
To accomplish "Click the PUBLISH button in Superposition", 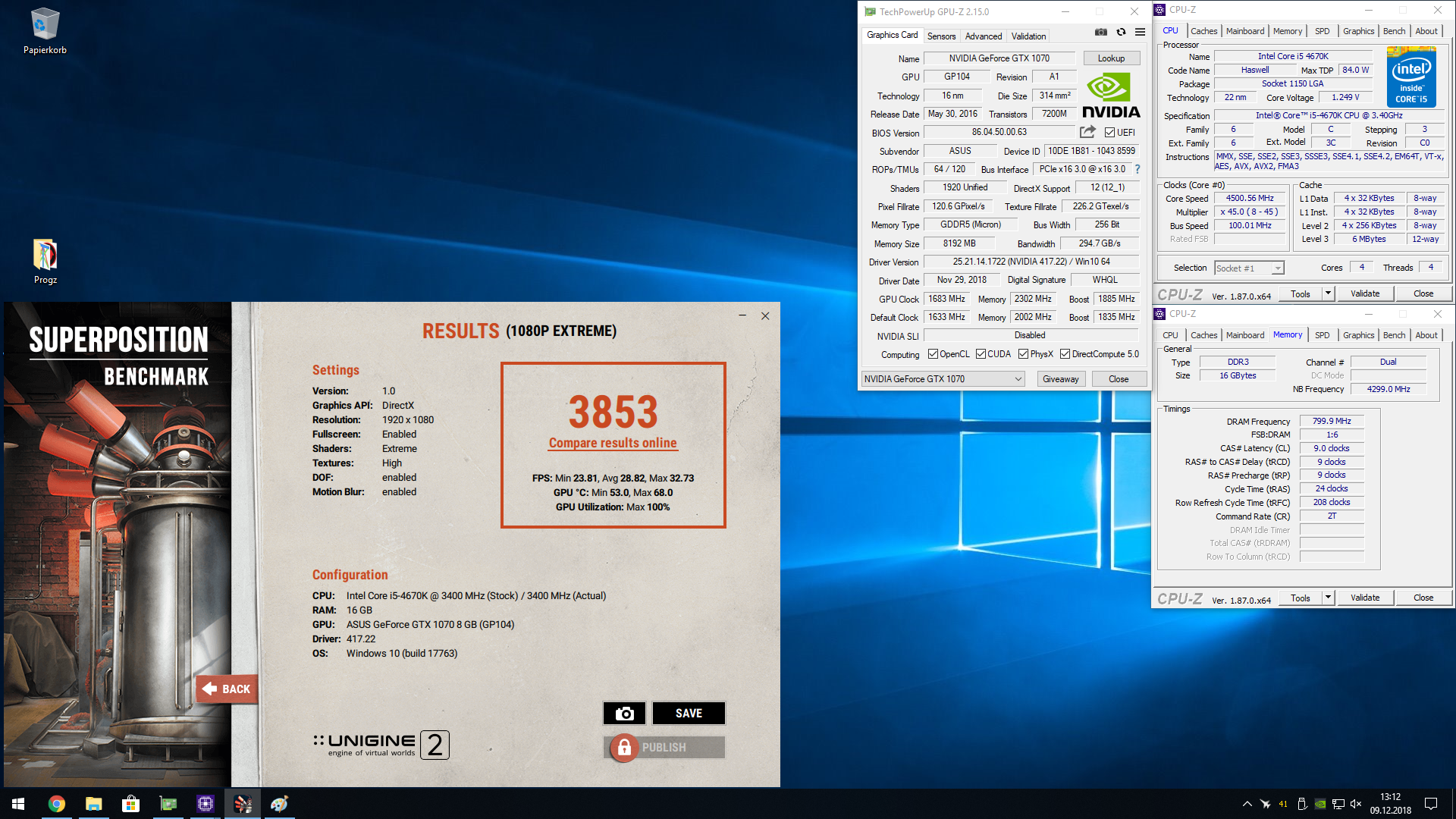I will coord(664,748).
